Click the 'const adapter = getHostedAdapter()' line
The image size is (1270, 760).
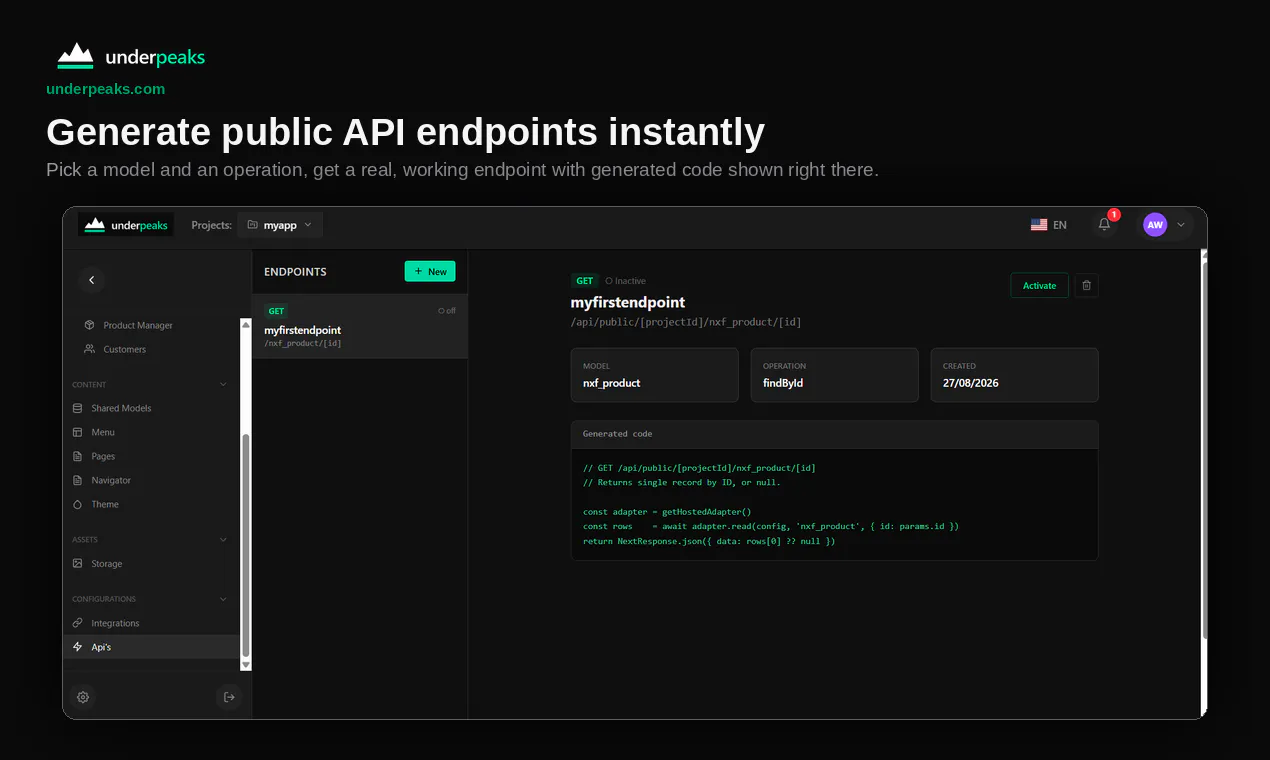667,512
